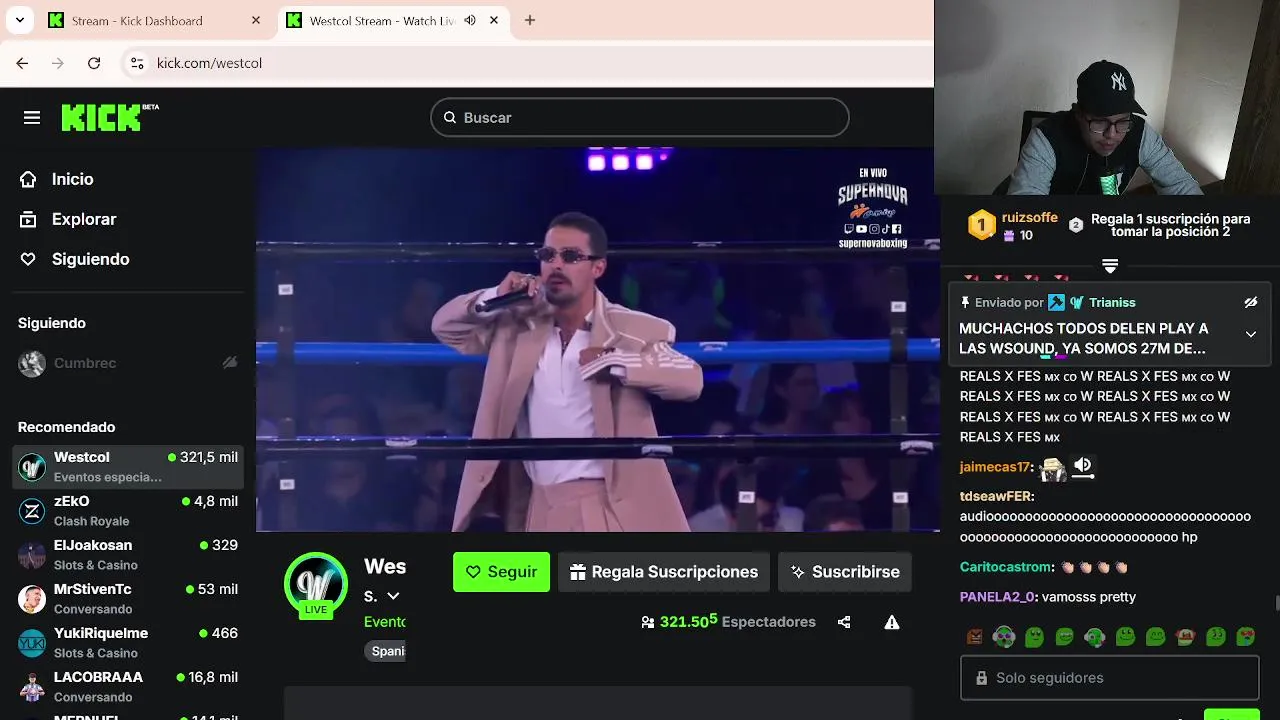This screenshot has height=720, width=1280.
Task: Insert the green headset emote
Action: [x=1095, y=636]
